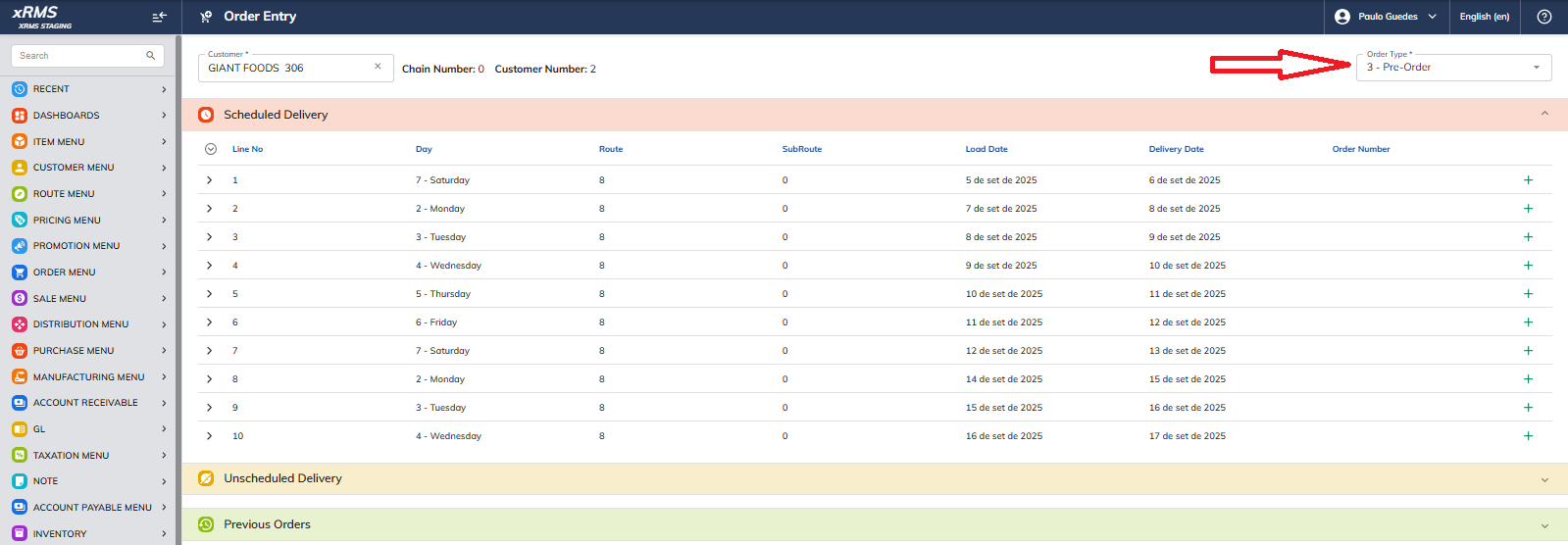The image size is (1568, 545).
Task: Expand the Previous Orders section chevron
Action: tap(1544, 525)
